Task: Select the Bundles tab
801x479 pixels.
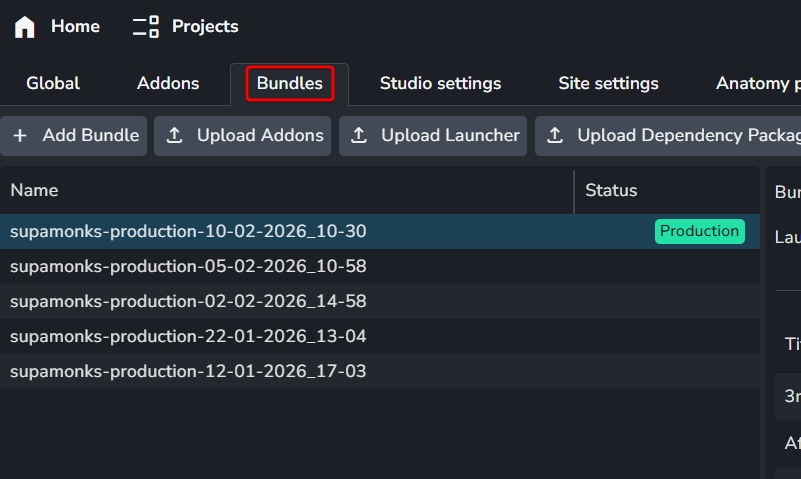Action: pos(289,84)
